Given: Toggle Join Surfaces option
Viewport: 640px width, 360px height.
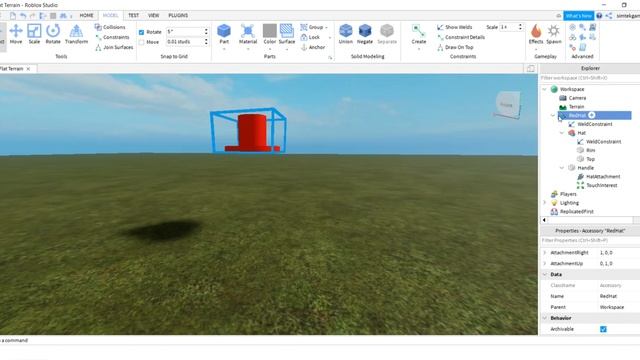Looking at the screenshot, I should [x=114, y=47].
